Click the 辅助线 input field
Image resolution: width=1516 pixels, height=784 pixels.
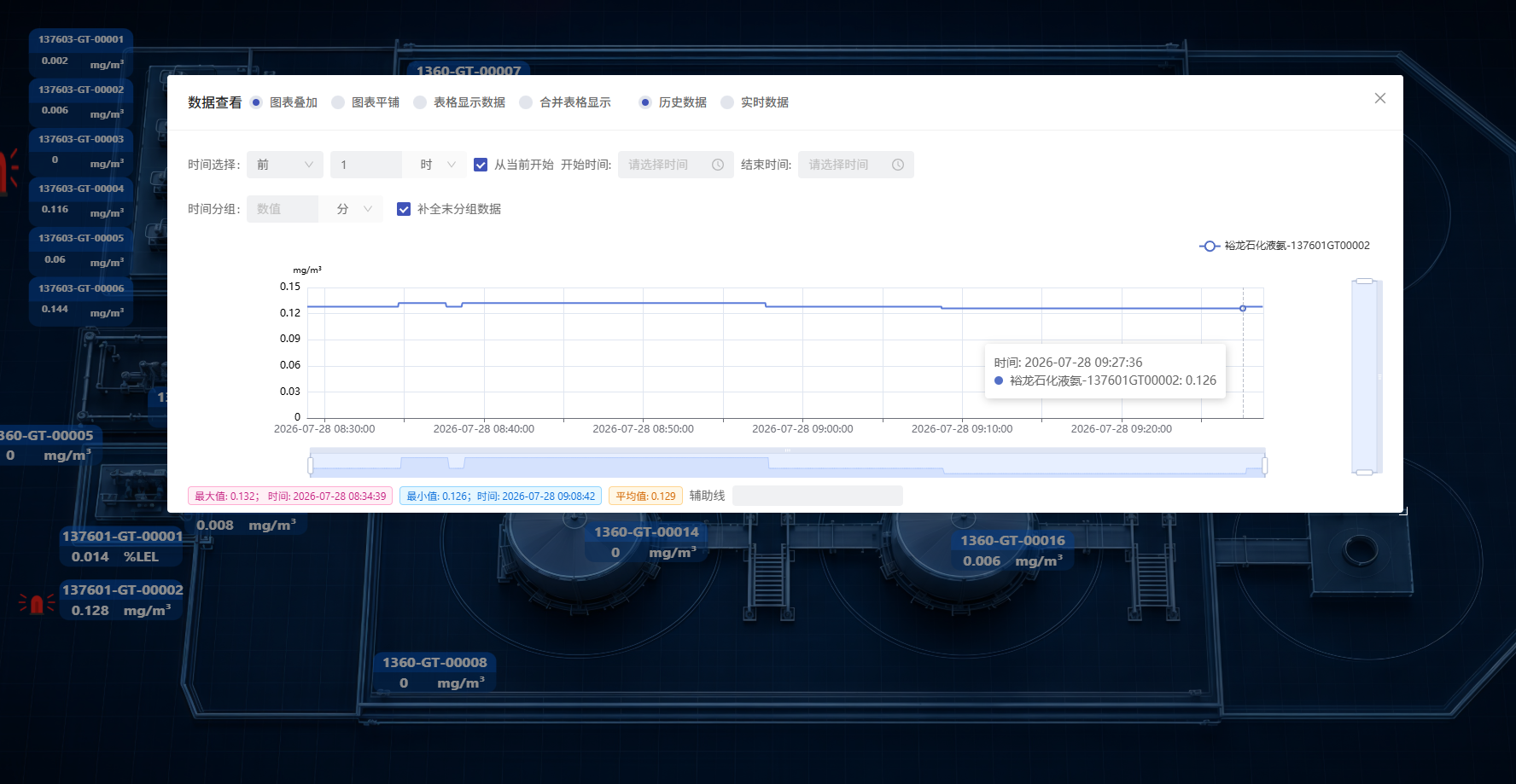[x=818, y=496]
